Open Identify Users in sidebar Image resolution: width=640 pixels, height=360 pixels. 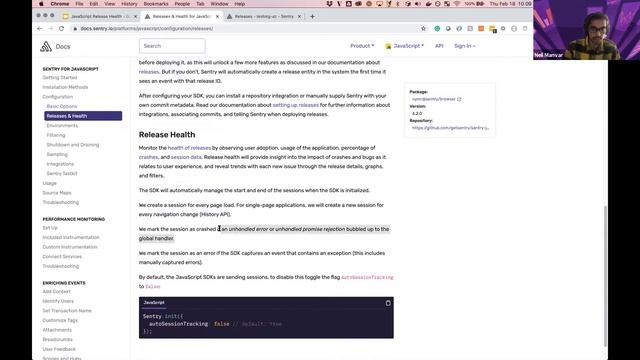point(58,301)
